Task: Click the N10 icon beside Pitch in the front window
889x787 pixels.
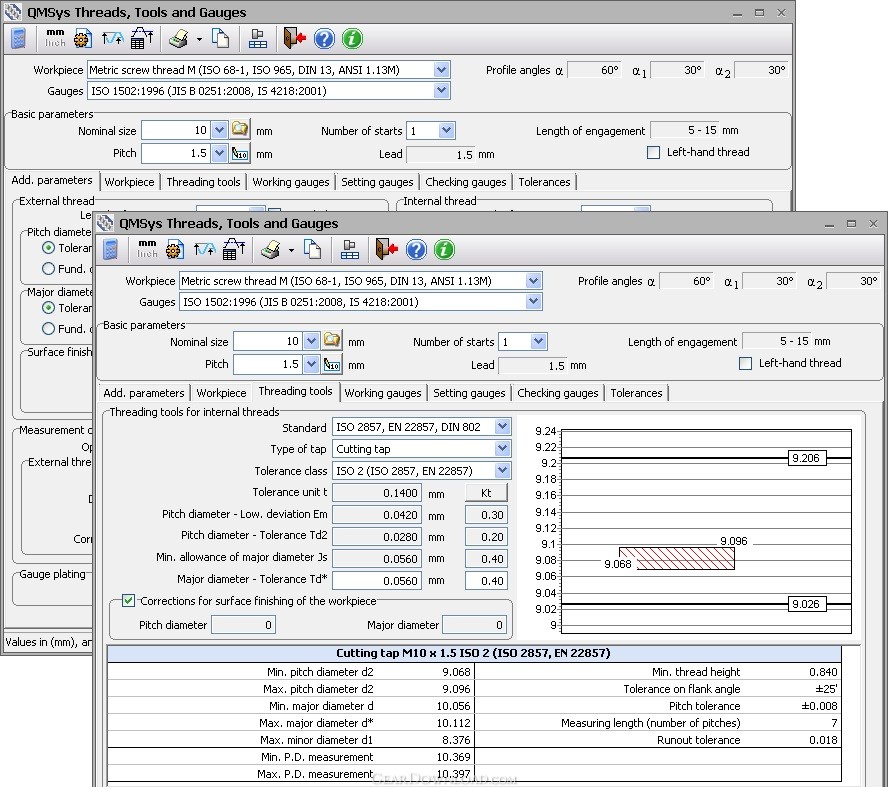Action: [x=332, y=364]
